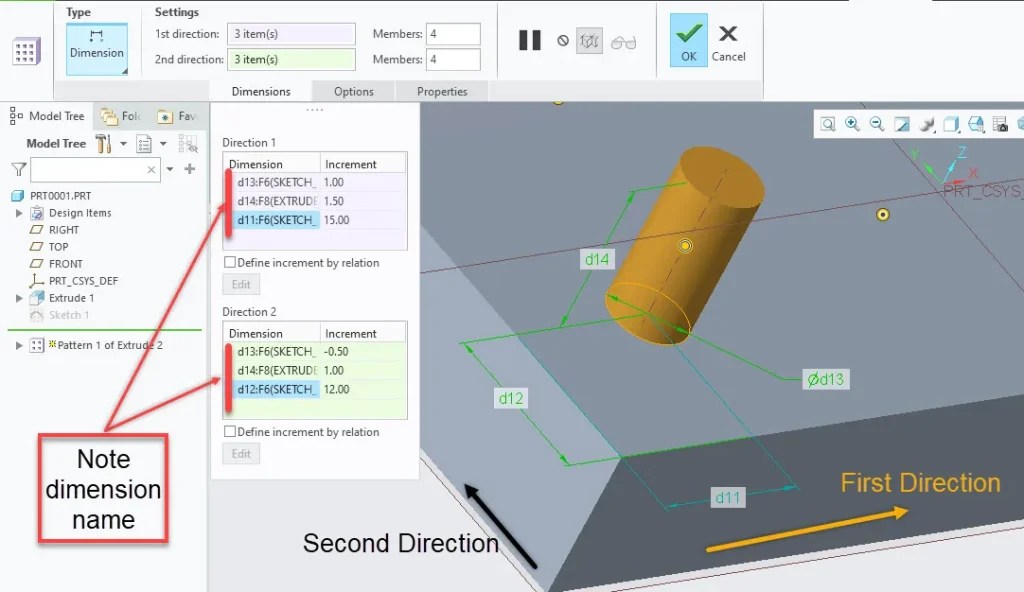This screenshot has height=592, width=1024.
Task: Click the screen capture icon in graphics toolbar
Action: click(x=1000, y=124)
